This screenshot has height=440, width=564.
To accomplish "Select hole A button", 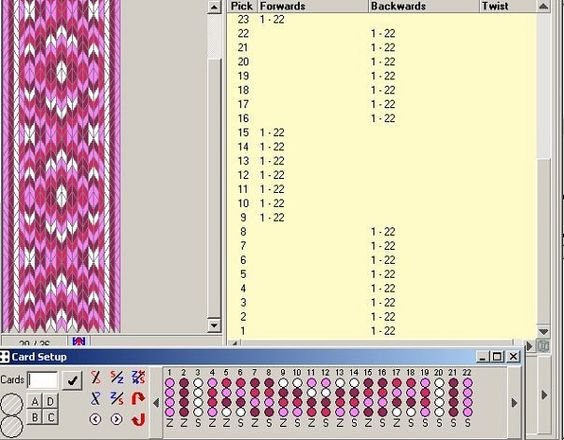I will [35, 402].
